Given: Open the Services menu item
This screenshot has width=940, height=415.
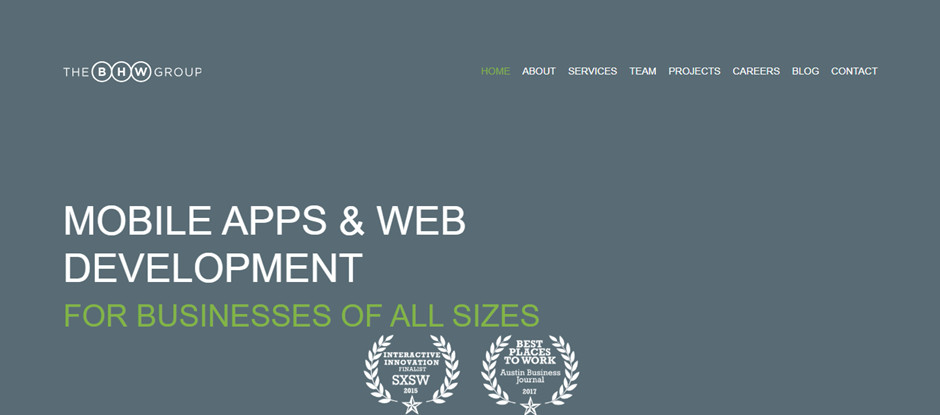Looking at the screenshot, I should click(592, 71).
